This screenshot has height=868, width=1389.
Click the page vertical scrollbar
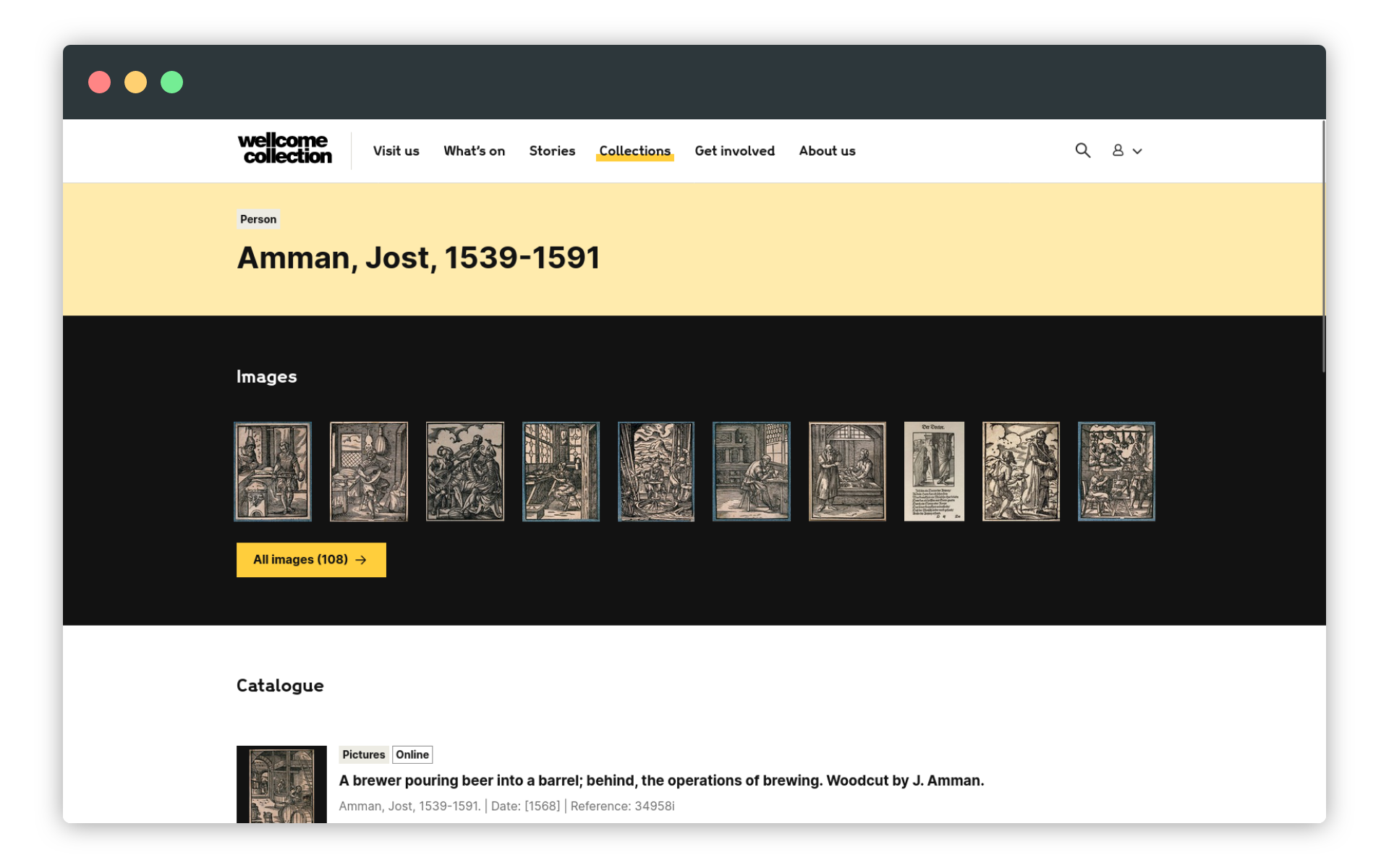[1323, 246]
